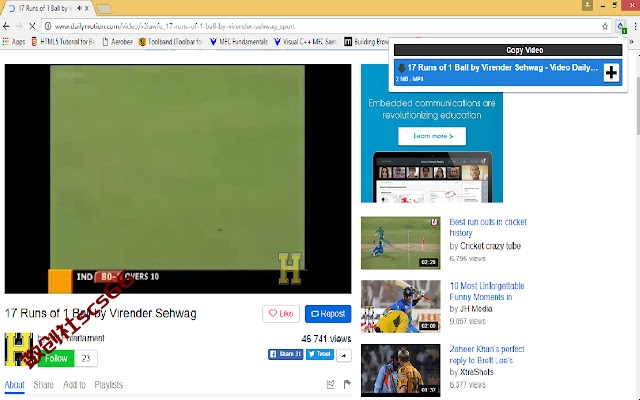Share the video on Facebook

[x=285, y=354]
